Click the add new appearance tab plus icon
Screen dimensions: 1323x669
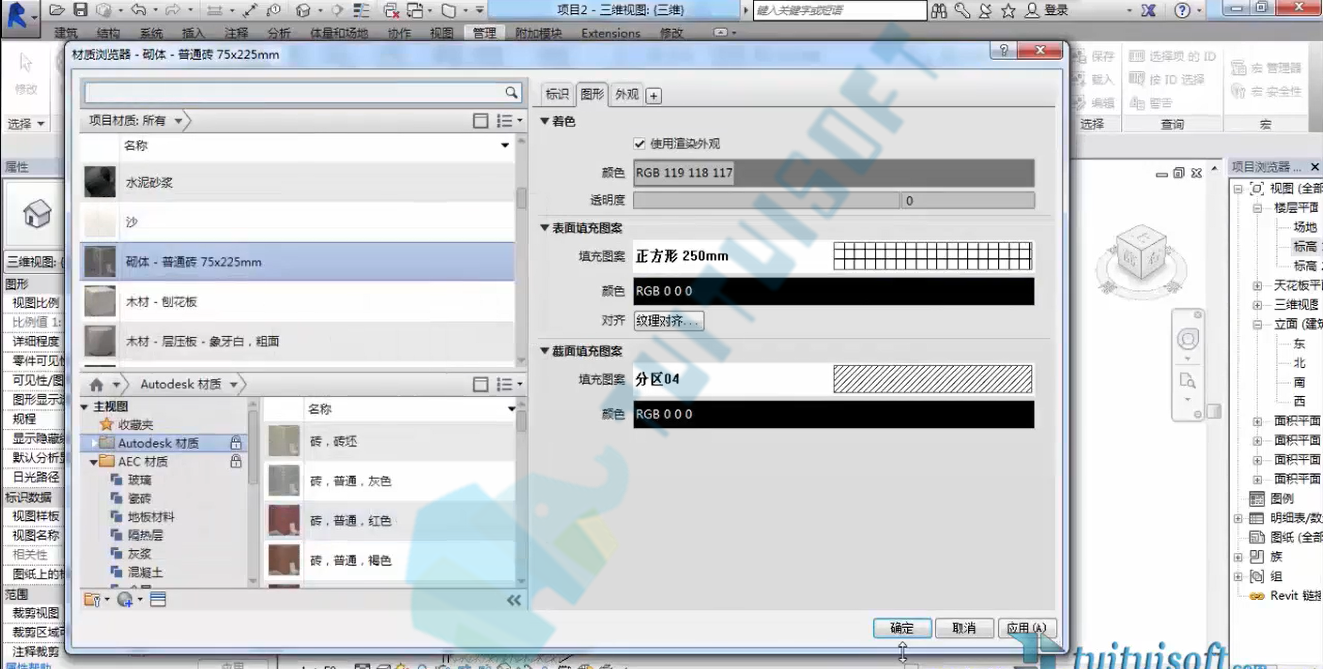tap(653, 96)
